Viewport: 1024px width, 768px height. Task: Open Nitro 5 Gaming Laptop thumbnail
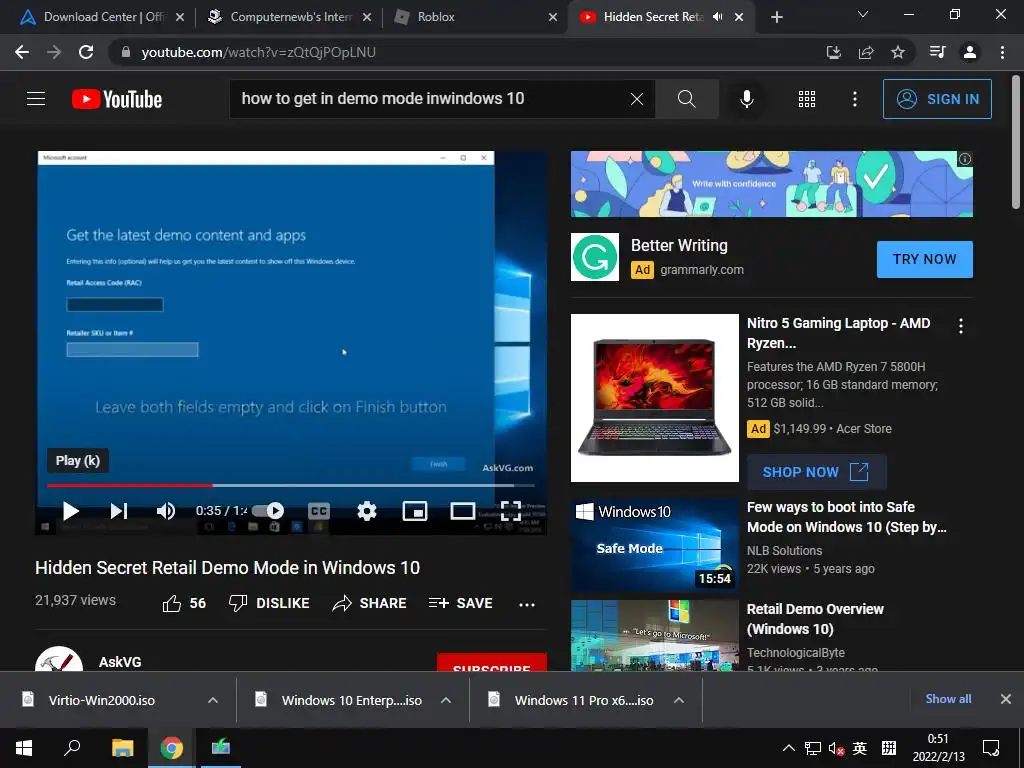(654, 398)
